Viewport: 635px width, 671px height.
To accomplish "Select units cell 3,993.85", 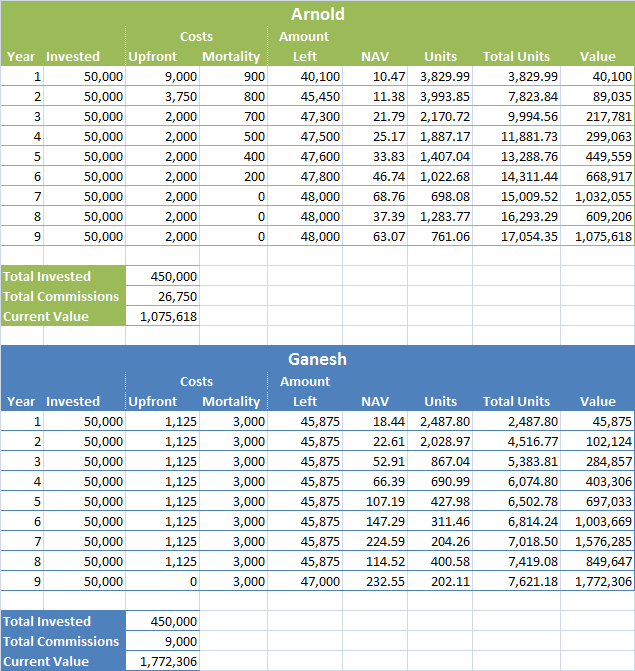I will pos(445,96).
